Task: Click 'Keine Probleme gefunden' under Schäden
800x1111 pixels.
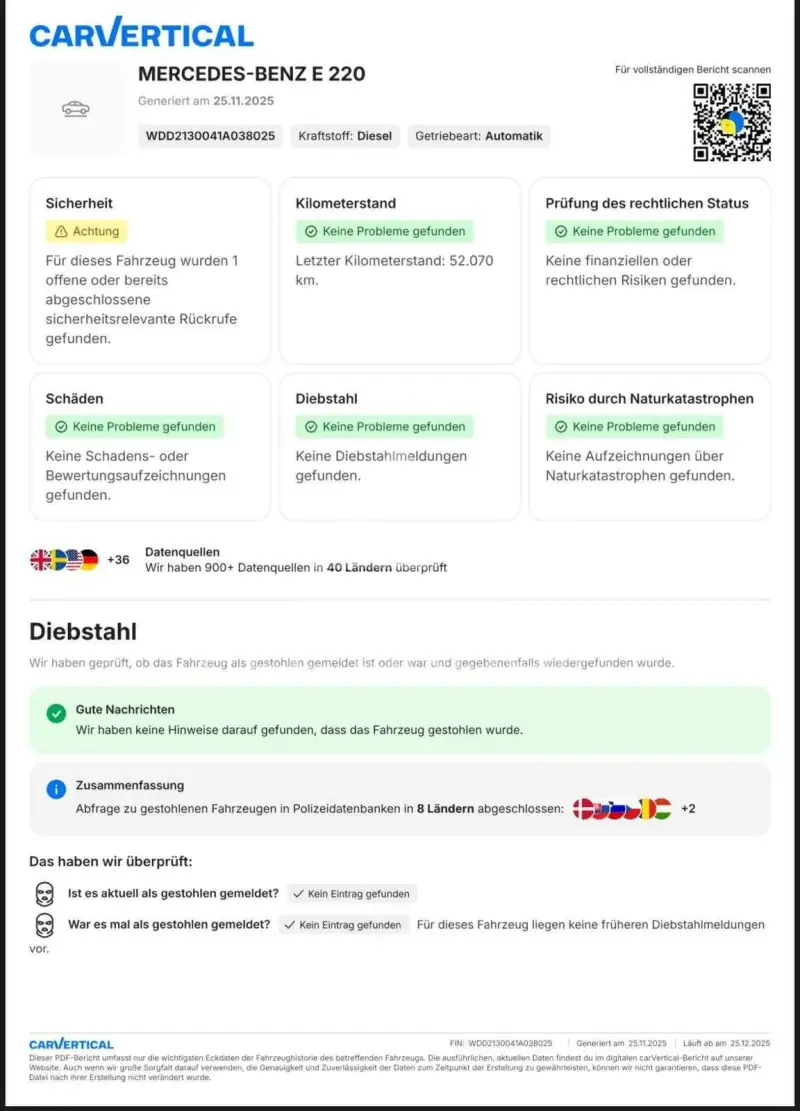Action: tap(135, 427)
